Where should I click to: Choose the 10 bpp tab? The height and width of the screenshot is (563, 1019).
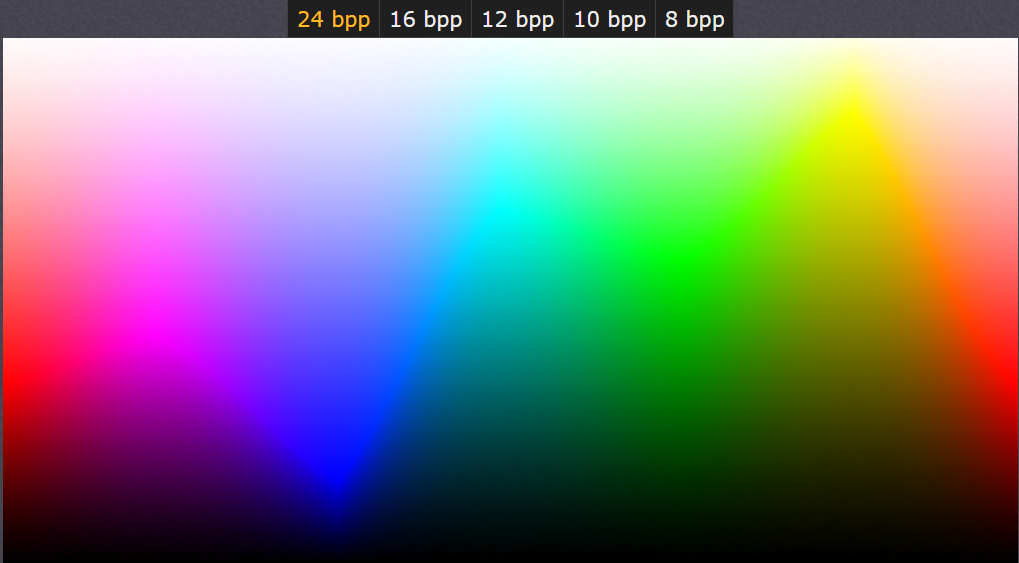click(x=610, y=19)
